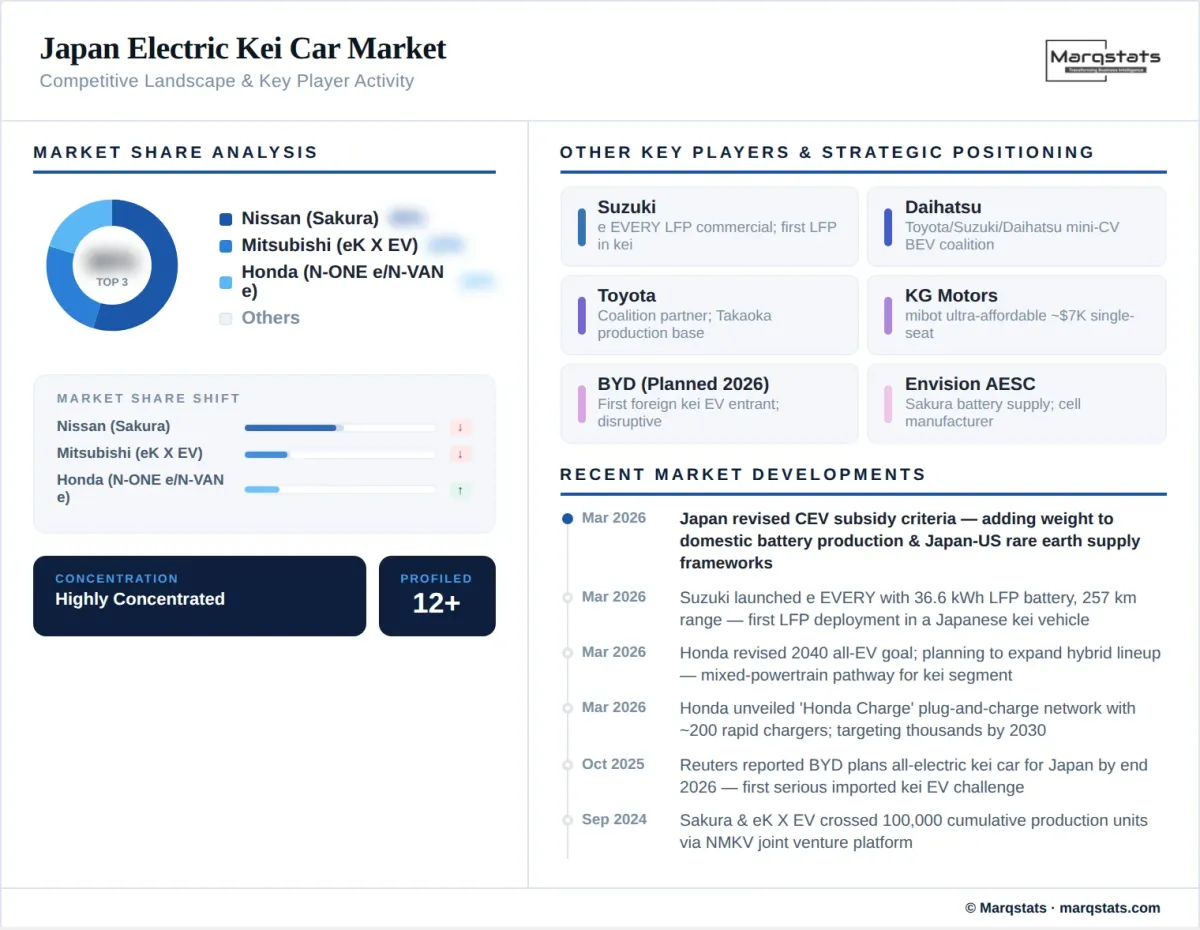Image resolution: width=1200 pixels, height=930 pixels.
Task: Click the red down arrow beside Nissan (Sakura)
Action: coord(460,427)
